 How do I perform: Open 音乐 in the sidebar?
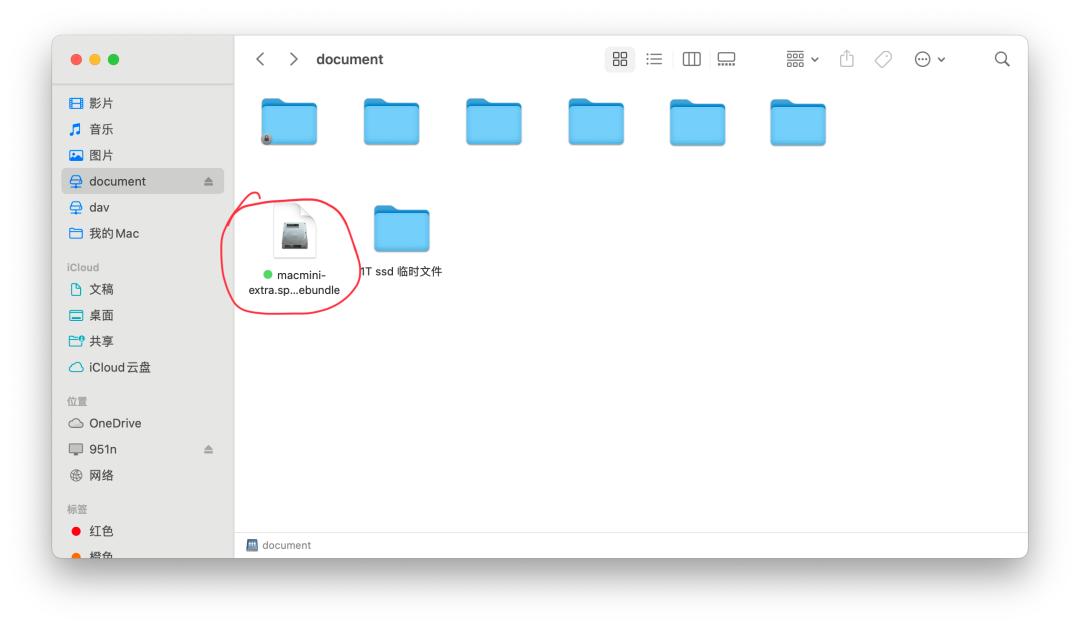(143, 129)
